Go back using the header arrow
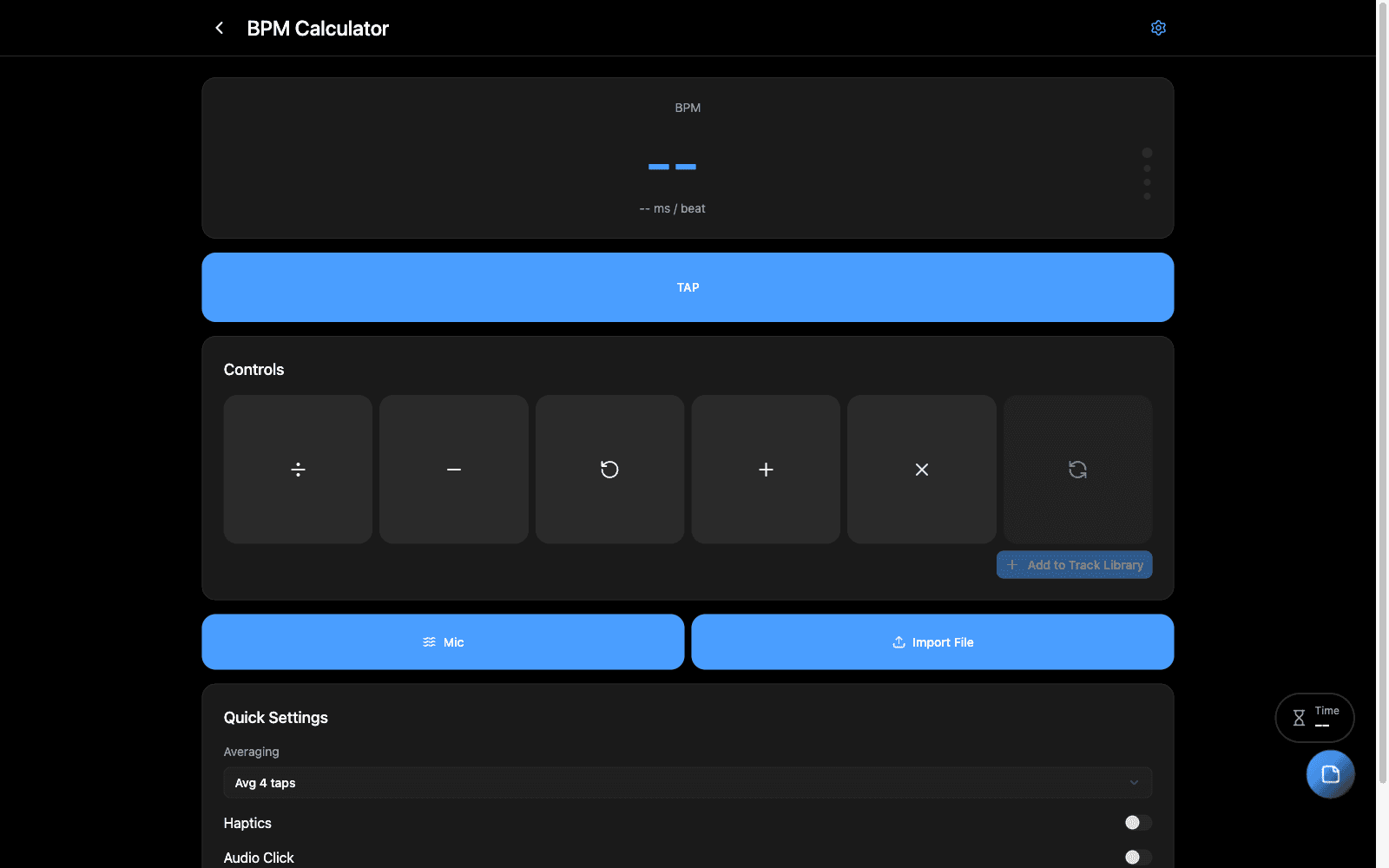 [220, 28]
